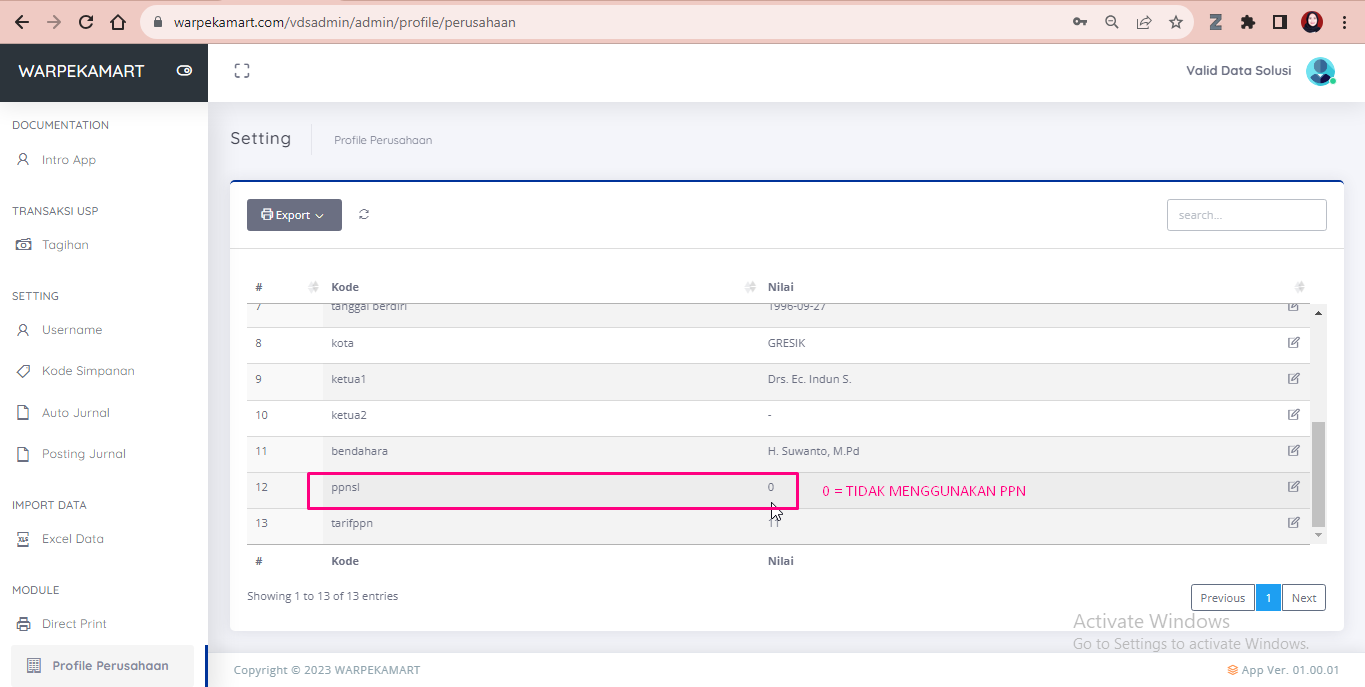The width and height of the screenshot is (1365, 687).
Task: Open Chrome three-dot menu
Action: [1344, 22]
